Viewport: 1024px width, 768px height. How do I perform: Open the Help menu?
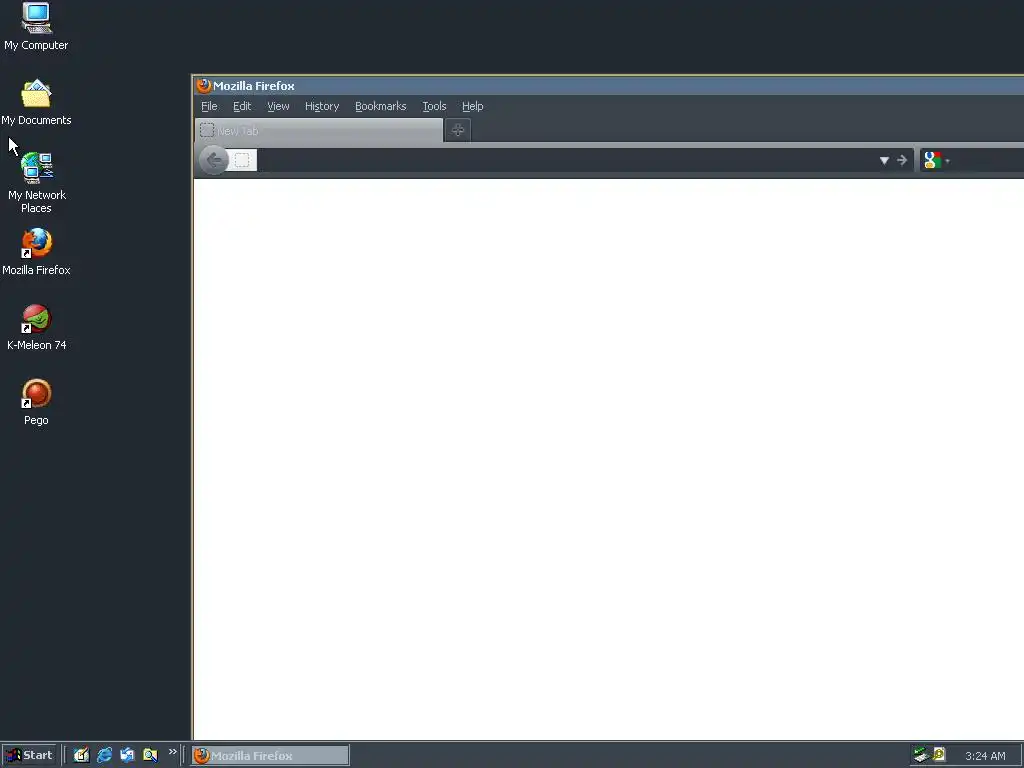coord(473,106)
